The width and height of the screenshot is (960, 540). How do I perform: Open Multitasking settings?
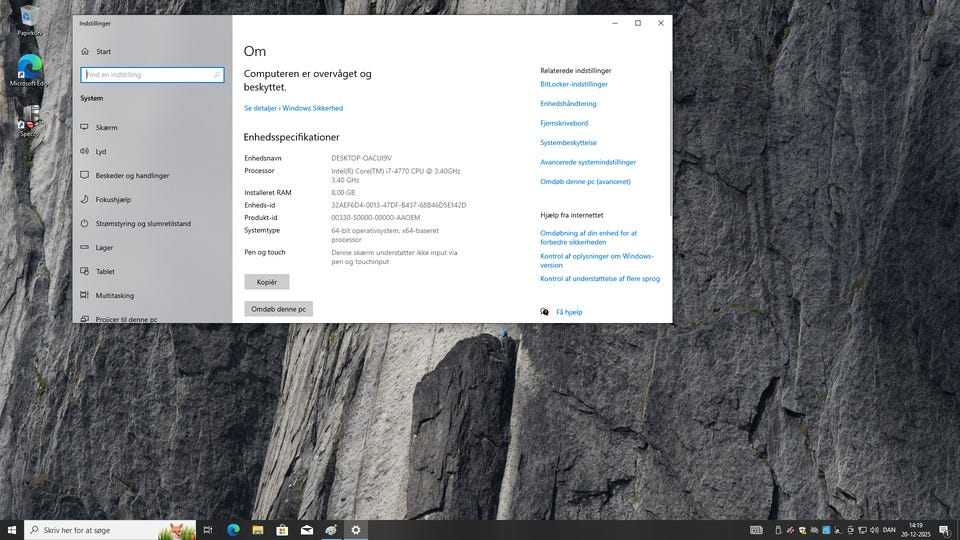point(114,296)
